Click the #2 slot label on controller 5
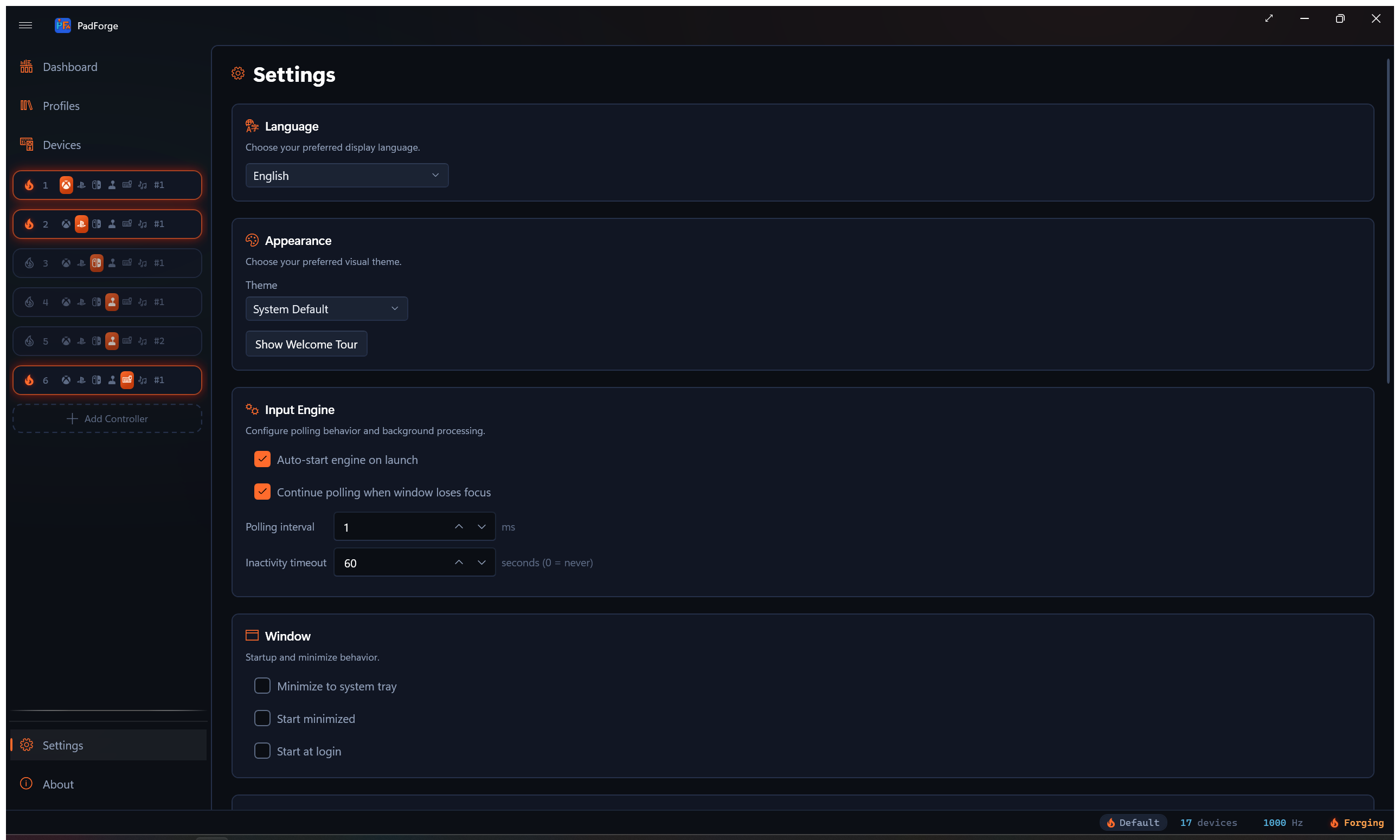 pos(159,341)
